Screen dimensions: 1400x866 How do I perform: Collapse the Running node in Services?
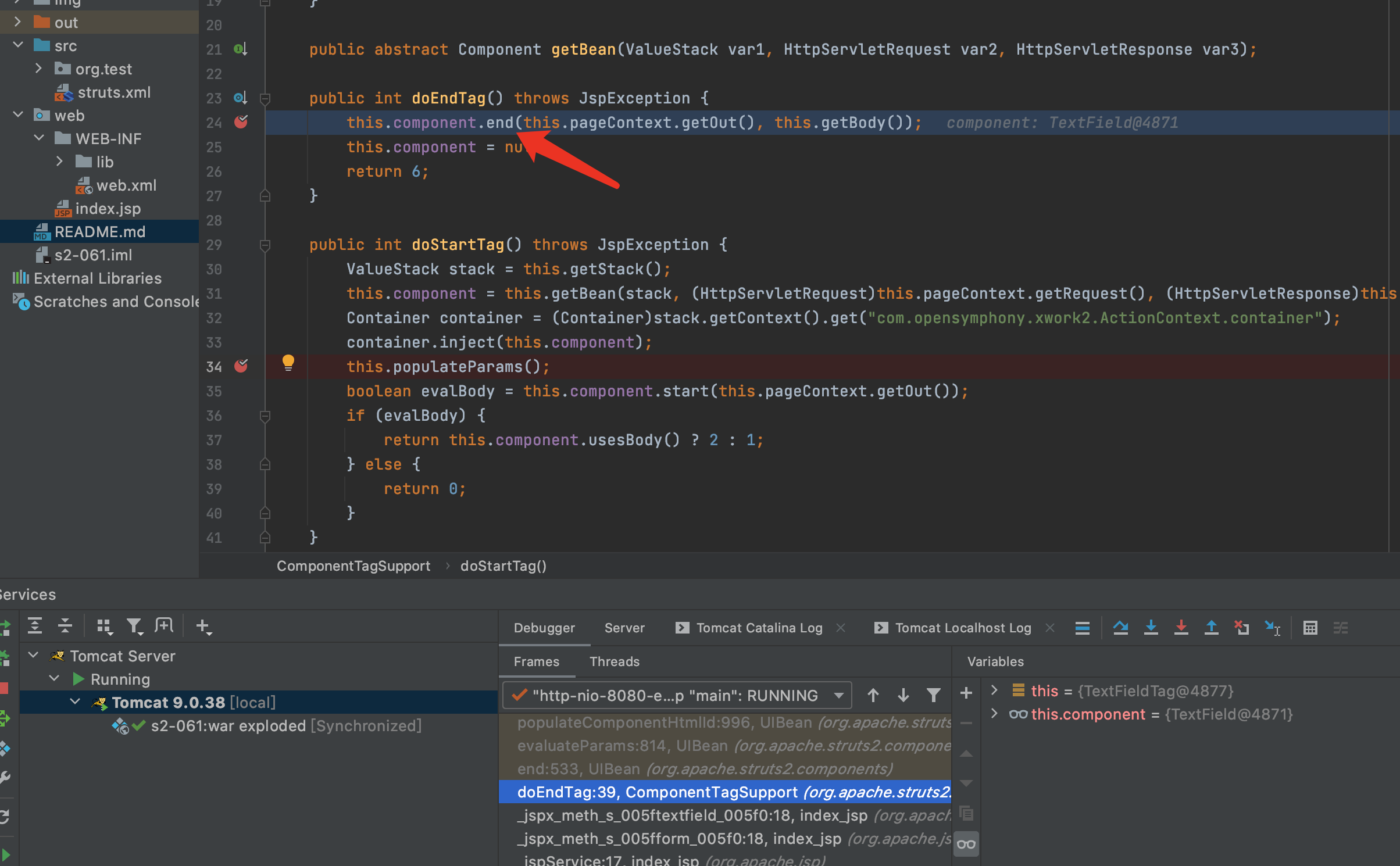pos(55,679)
